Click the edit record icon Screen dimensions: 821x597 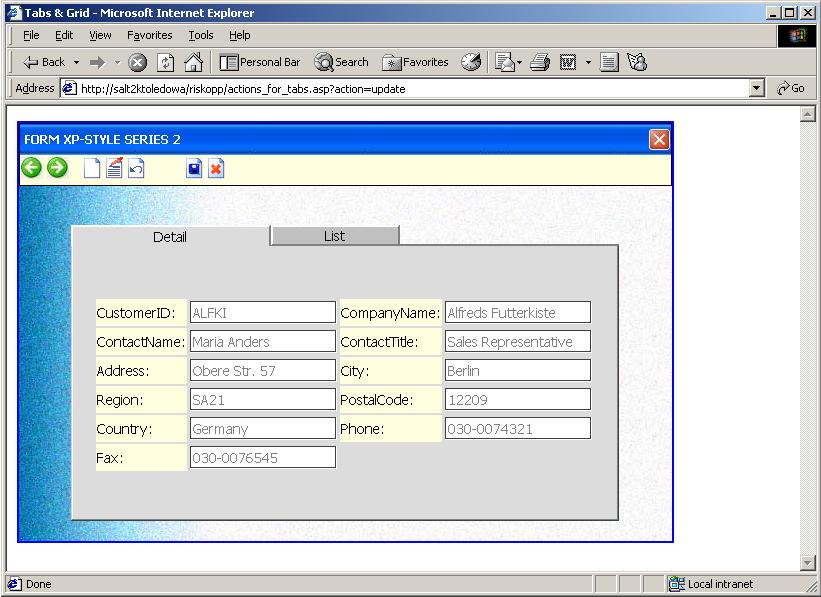pos(114,168)
